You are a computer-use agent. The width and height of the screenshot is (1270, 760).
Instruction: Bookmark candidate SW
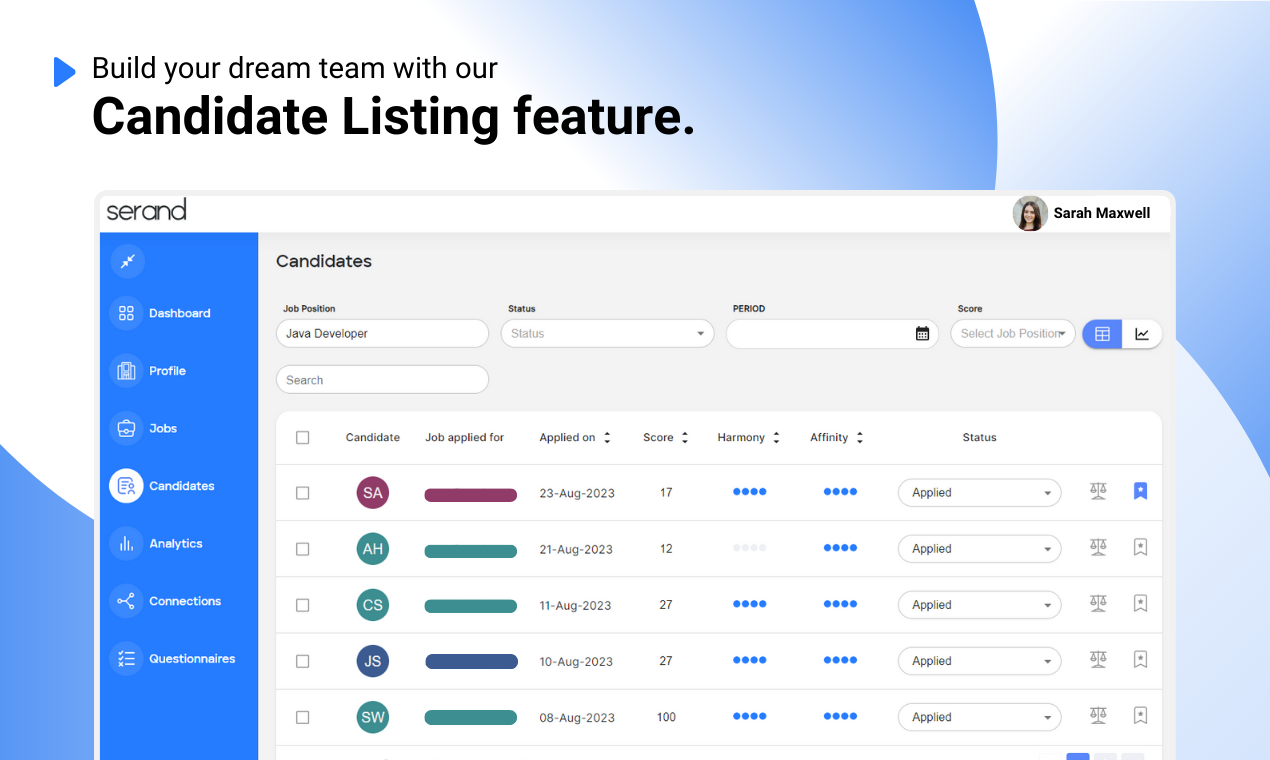point(1140,715)
